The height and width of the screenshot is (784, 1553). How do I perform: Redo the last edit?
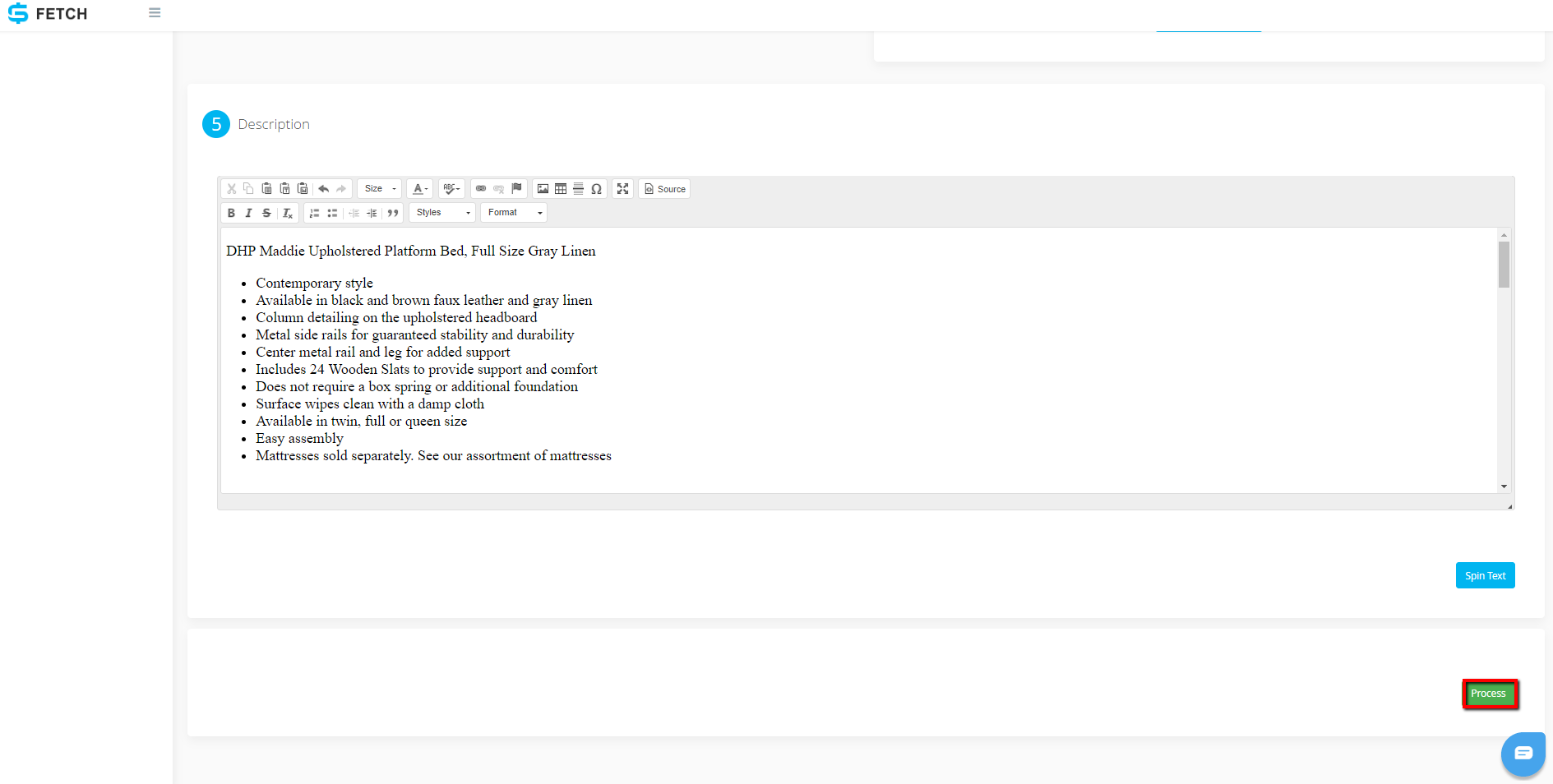(341, 189)
